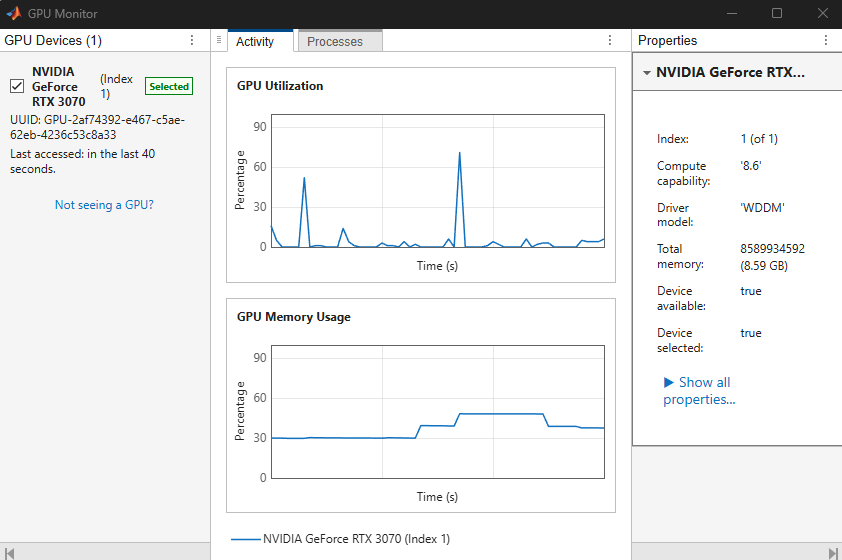842x560 pixels.
Task: Click the Compute capability value '8.6'
Action: [751, 165]
